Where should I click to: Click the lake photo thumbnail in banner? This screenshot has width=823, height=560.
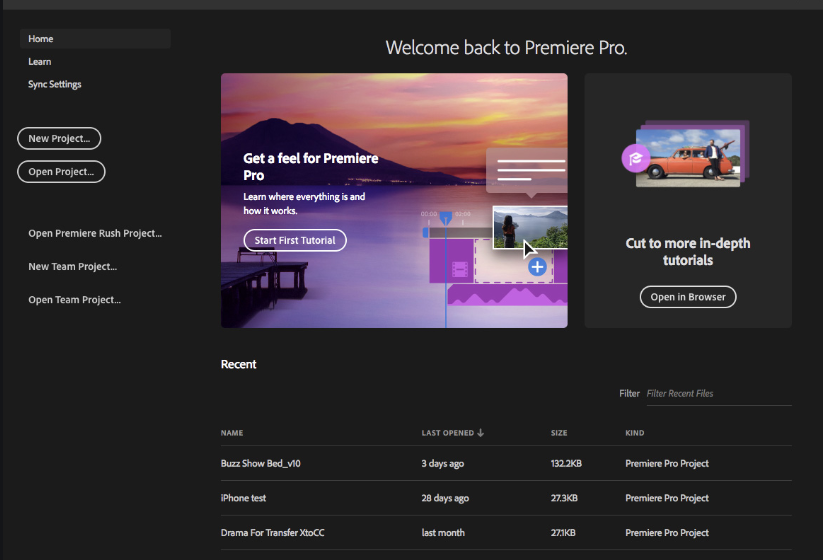pos(530,227)
